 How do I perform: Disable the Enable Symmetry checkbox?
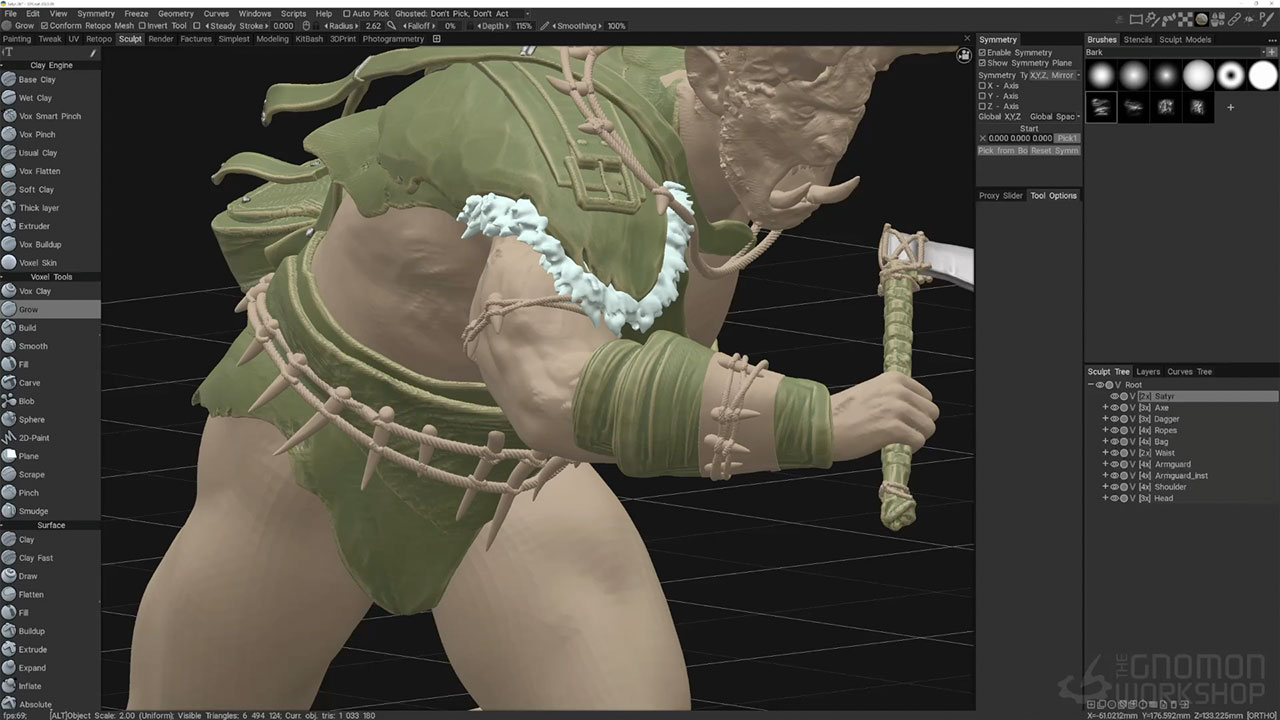(x=982, y=53)
